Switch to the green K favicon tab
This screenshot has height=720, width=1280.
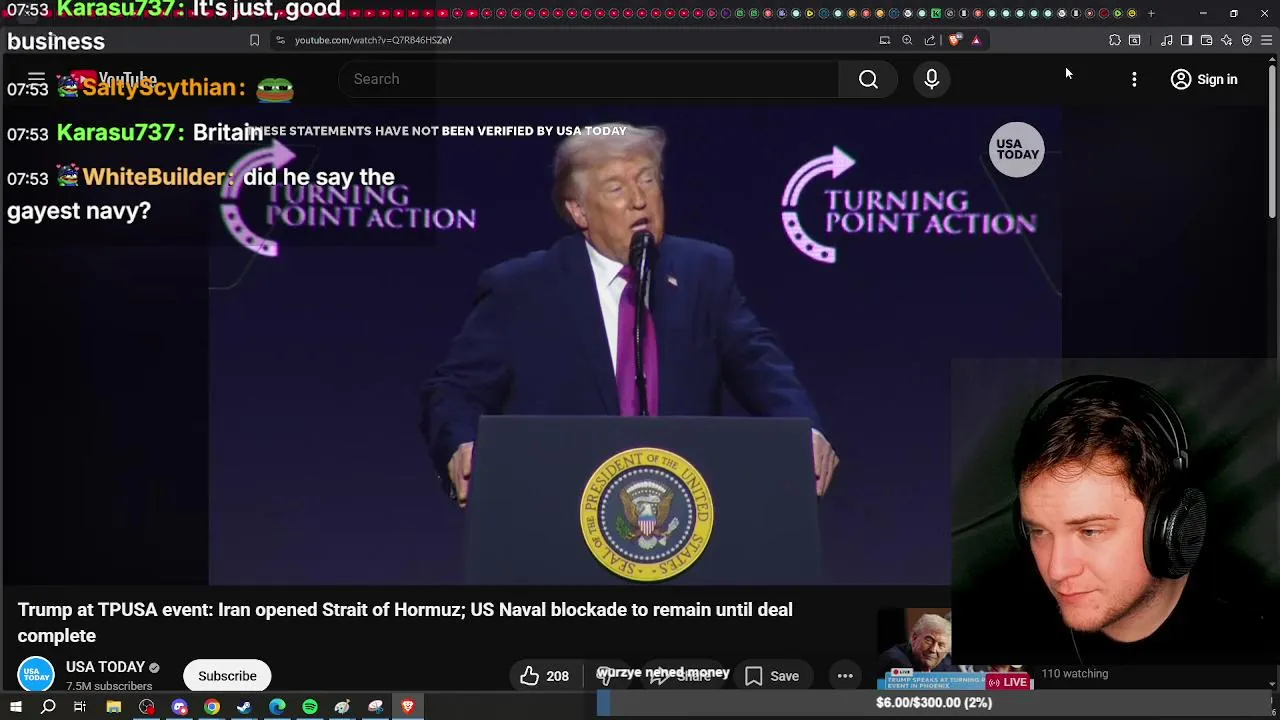click(936, 13)
